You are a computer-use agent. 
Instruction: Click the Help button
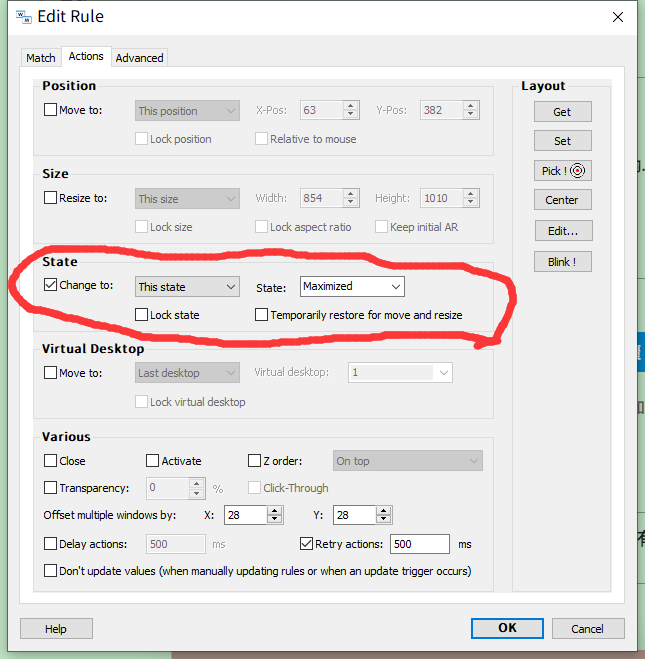56,628
